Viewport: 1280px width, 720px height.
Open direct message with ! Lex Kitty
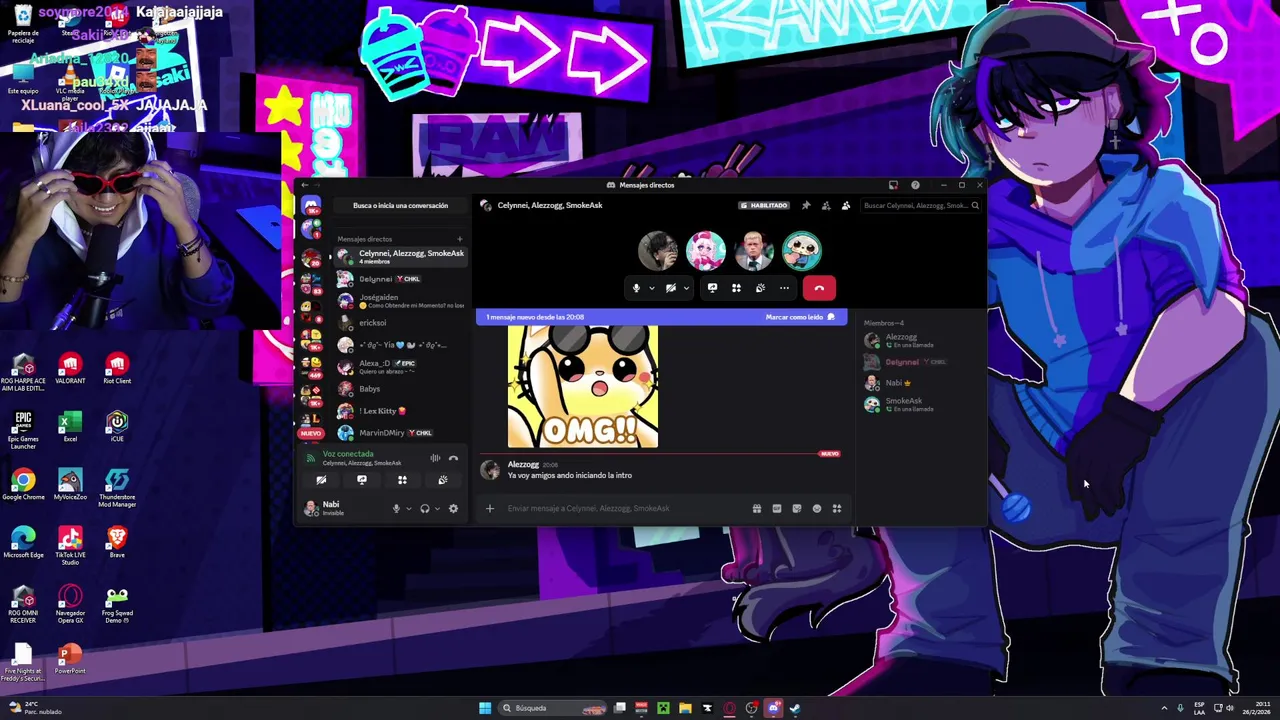pyautogui.click(x=400, y=411)
